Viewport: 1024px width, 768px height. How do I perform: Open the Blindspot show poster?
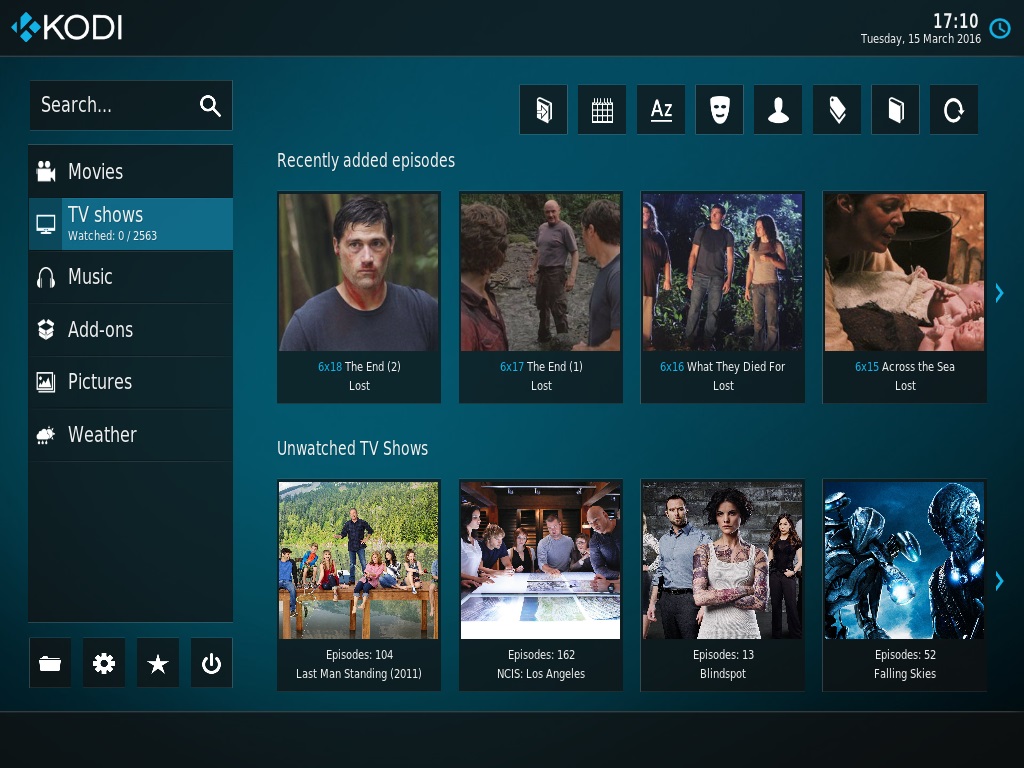point(722,560)
